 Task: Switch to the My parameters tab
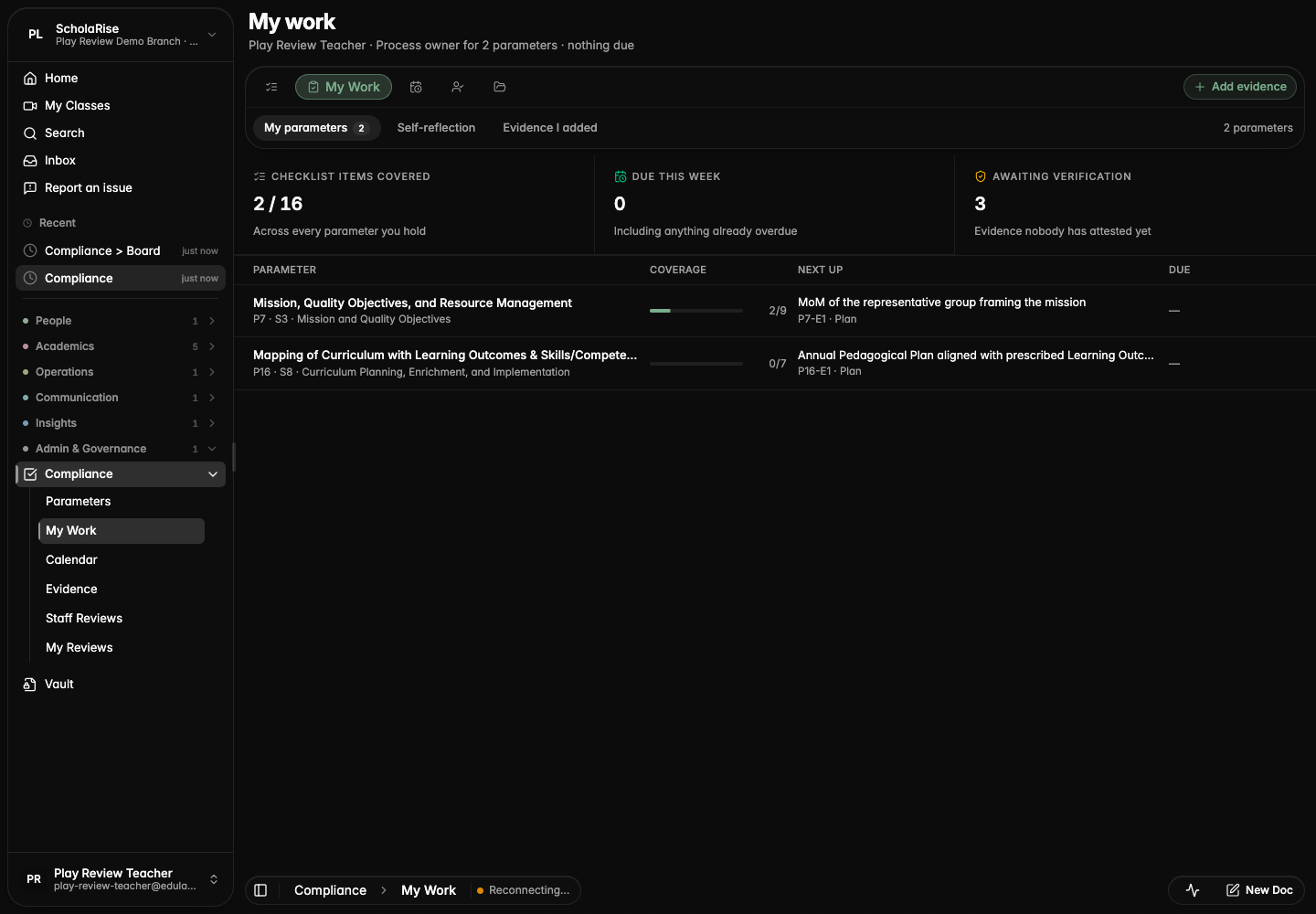[x=316, y=128]
